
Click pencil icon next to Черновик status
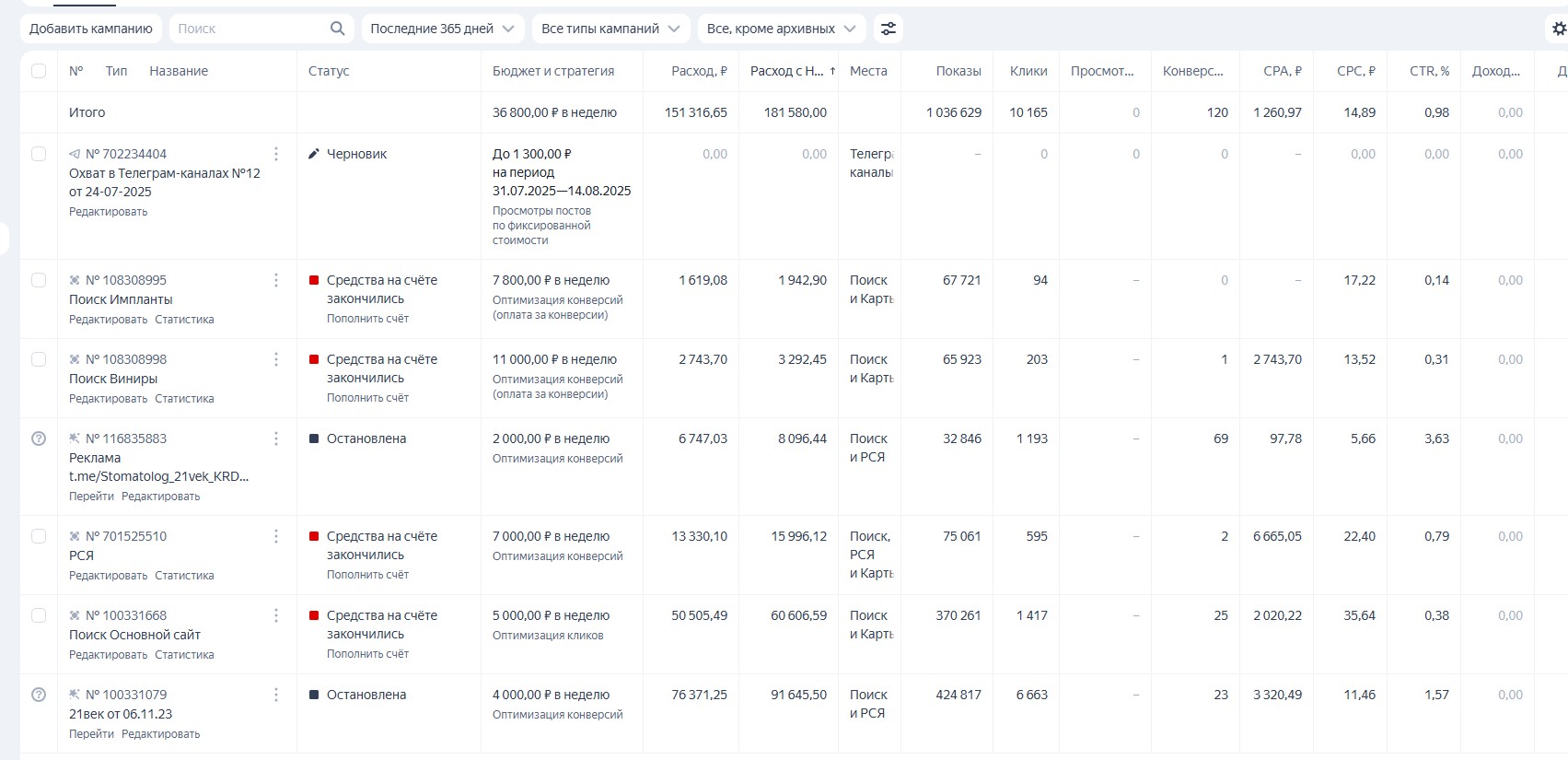pos(314,154)
